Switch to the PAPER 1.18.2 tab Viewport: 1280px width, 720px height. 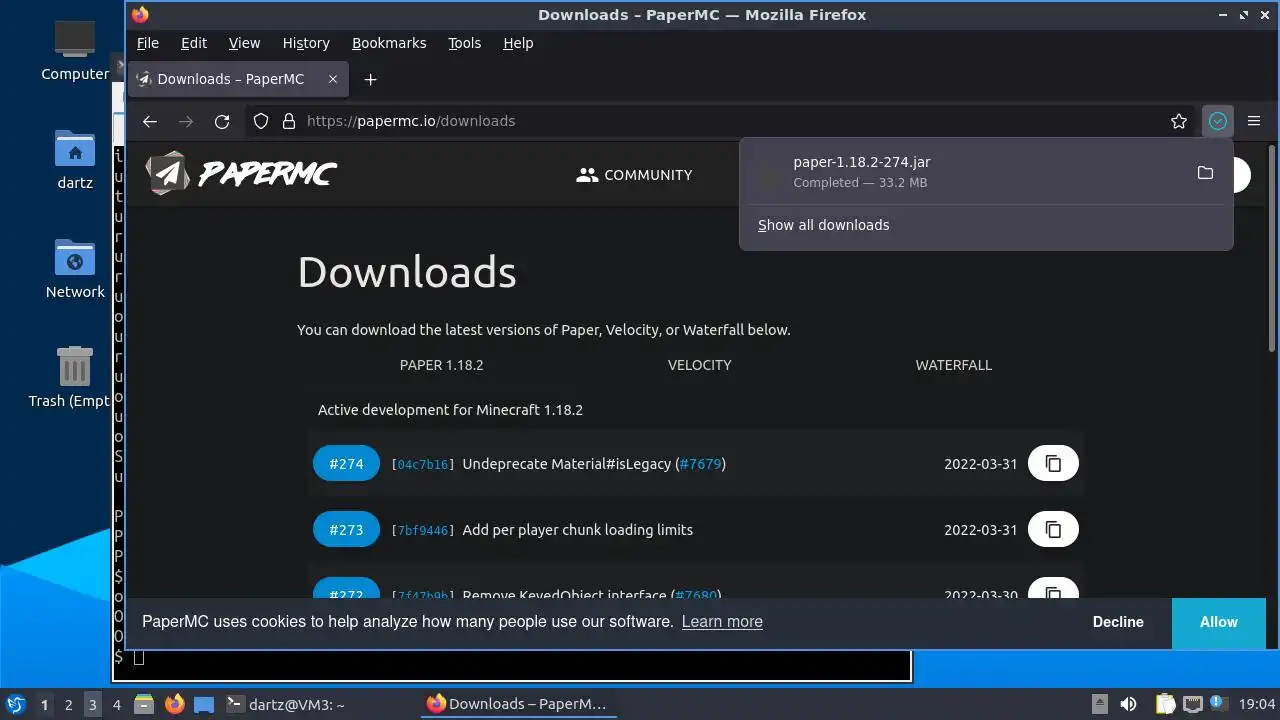(x=441, y=365)
